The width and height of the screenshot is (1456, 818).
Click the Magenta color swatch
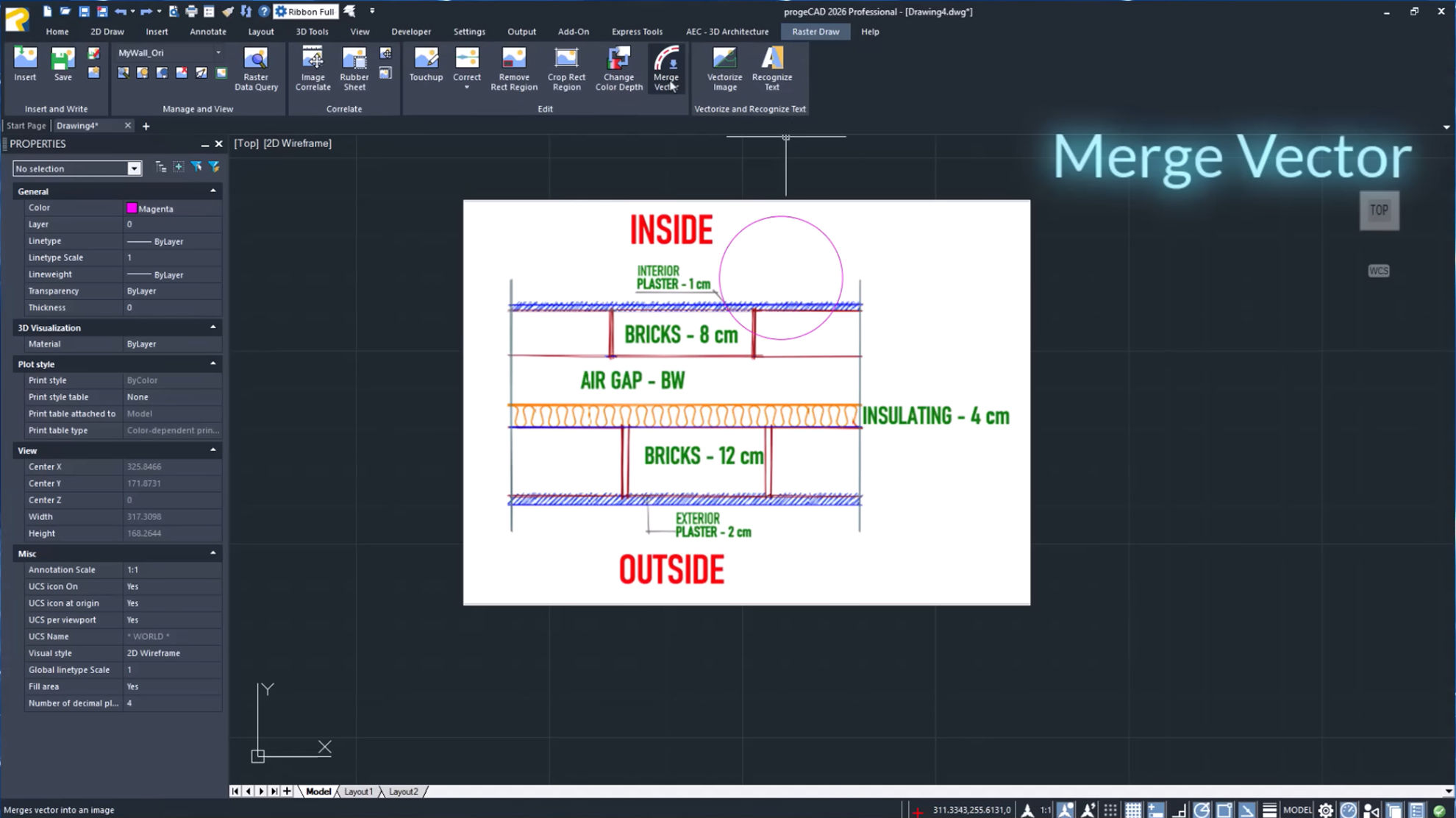[132, 208]
